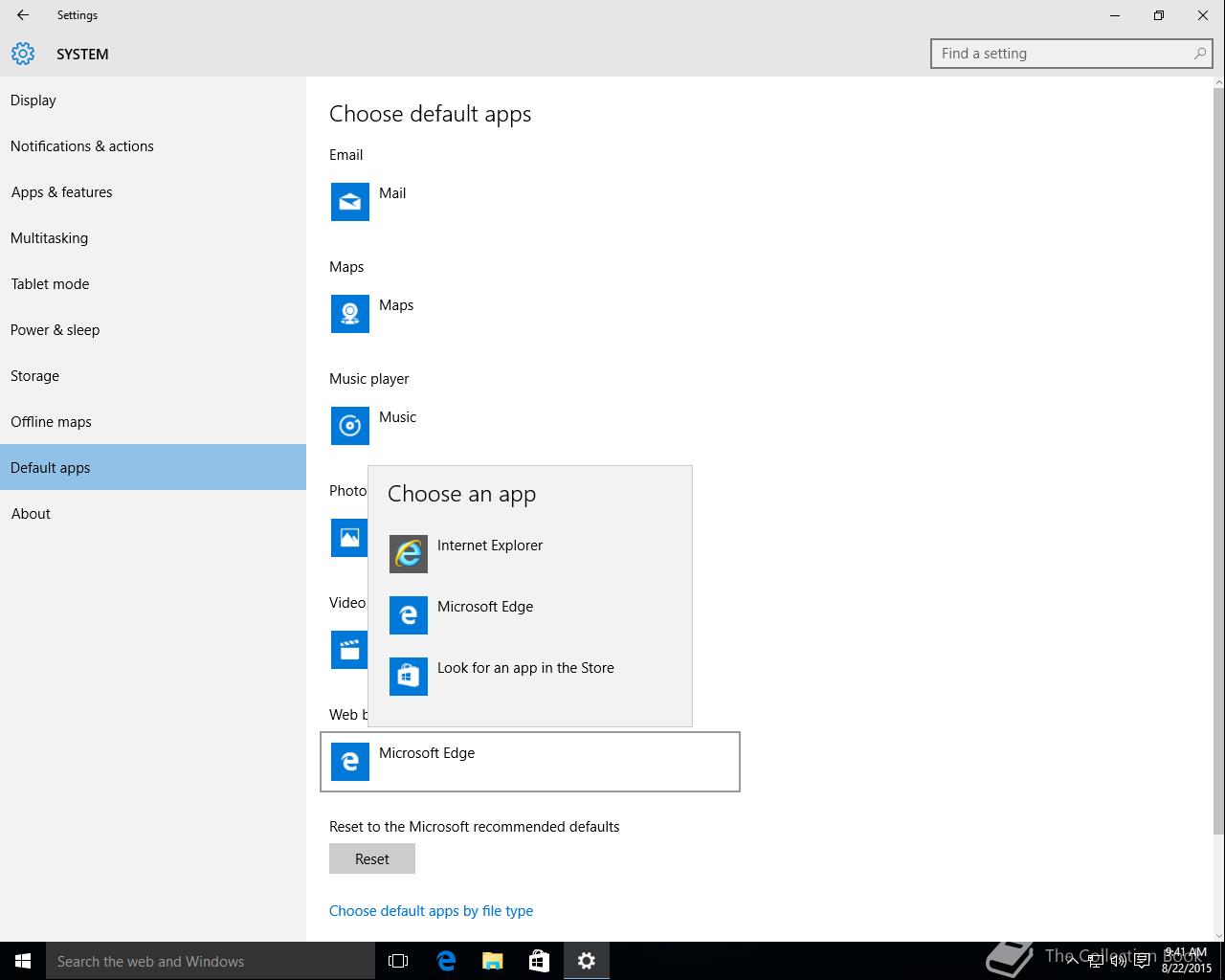
Task: Click the Search the web and Windows box
Action: click(x=211, y=961)
